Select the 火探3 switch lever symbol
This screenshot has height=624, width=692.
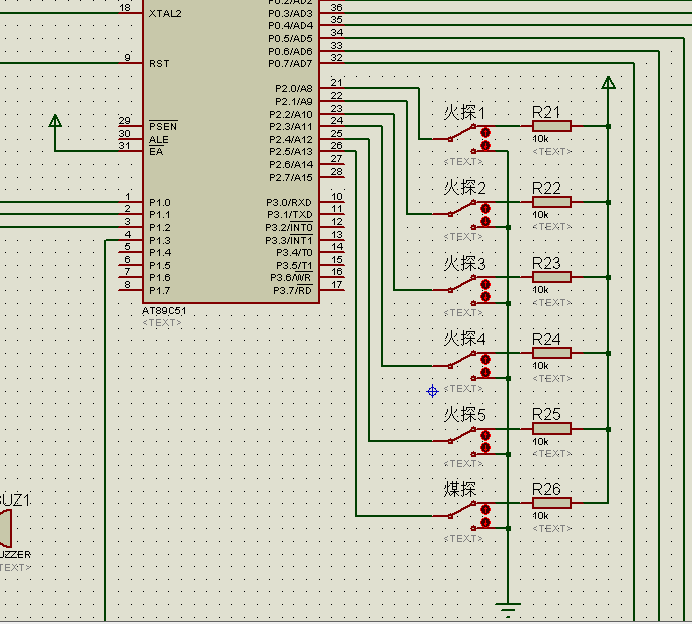(x=462, y=284)
